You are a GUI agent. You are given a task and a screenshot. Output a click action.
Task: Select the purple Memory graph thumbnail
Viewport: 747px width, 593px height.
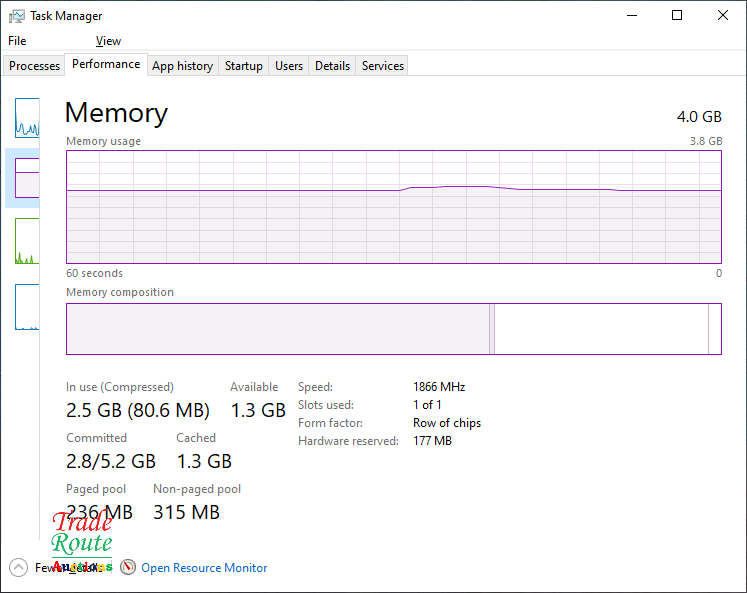(27, 178)
